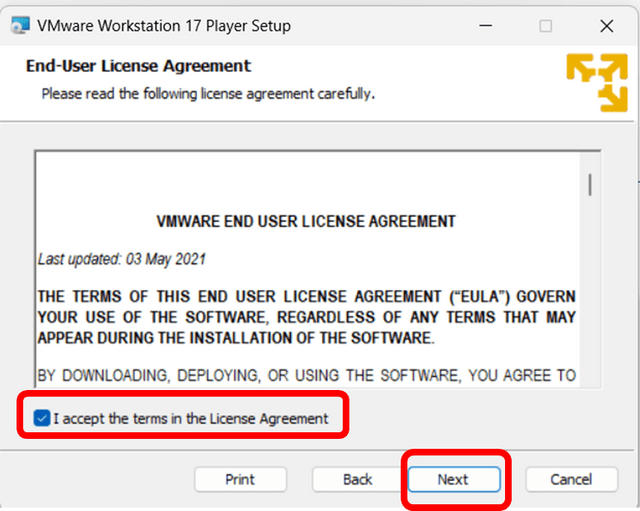
Task: Click the 'BY DOWNLOADING, DEPLOYING' paragraph
Action: [x=306, y=376]
